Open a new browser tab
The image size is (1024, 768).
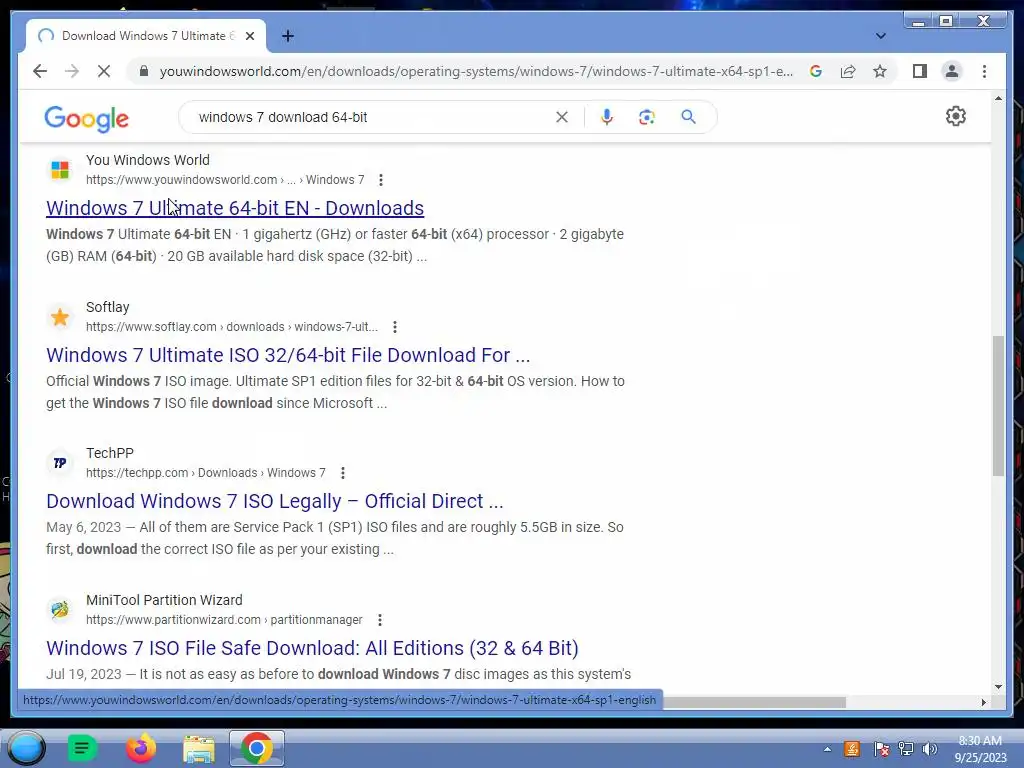[x=287, y=36]
